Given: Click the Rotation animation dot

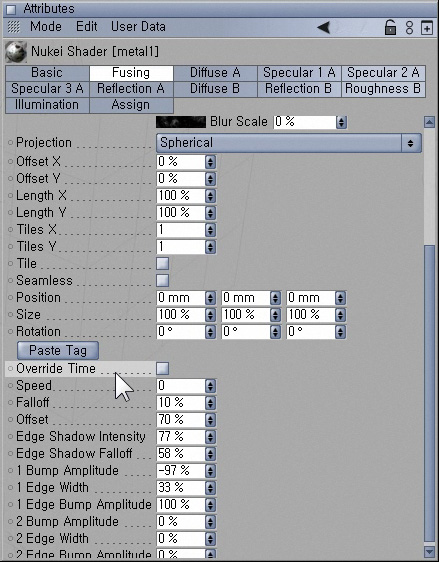Looking at the screenshot, I should click(x=11, y=332).
